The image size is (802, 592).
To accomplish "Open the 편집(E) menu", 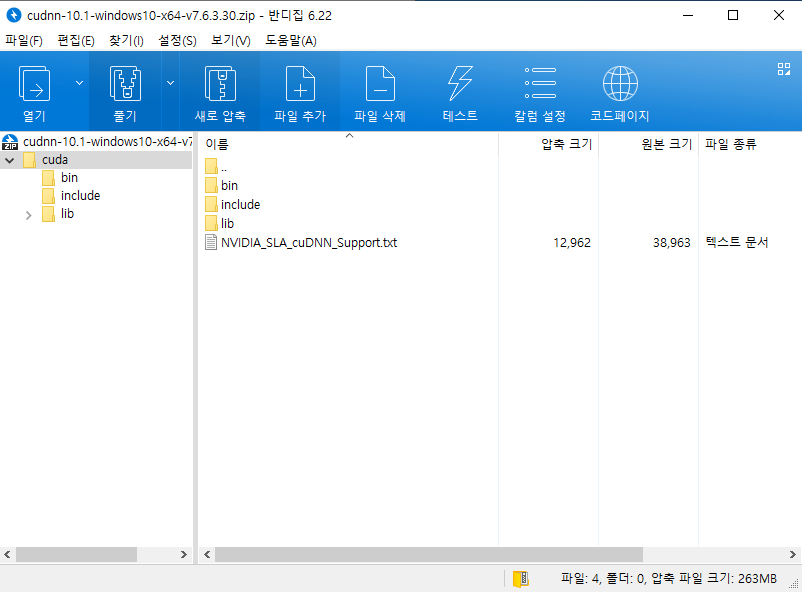I will (76, 40).
